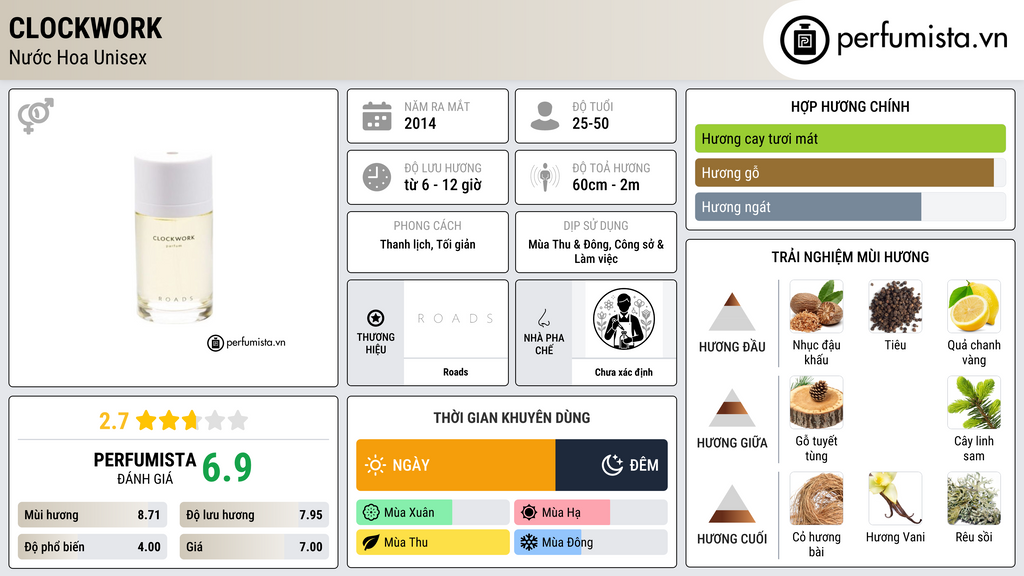
Task: Click the Nước Hoa Unisex subtitle
Action: click(78, 58)
